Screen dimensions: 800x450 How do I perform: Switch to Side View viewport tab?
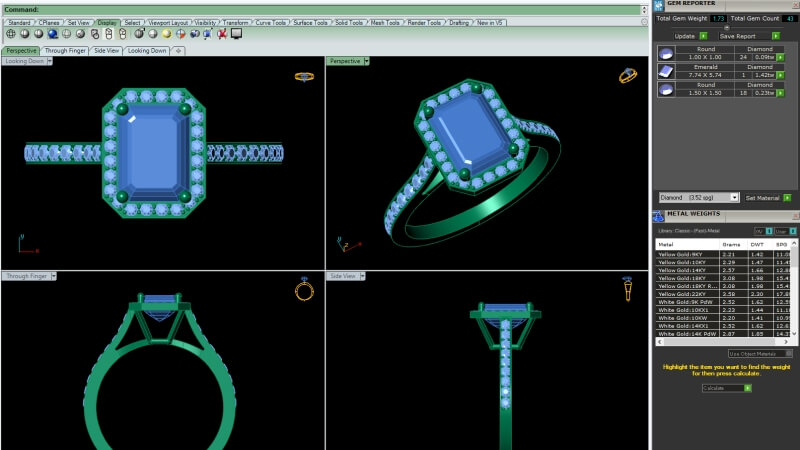107,51
